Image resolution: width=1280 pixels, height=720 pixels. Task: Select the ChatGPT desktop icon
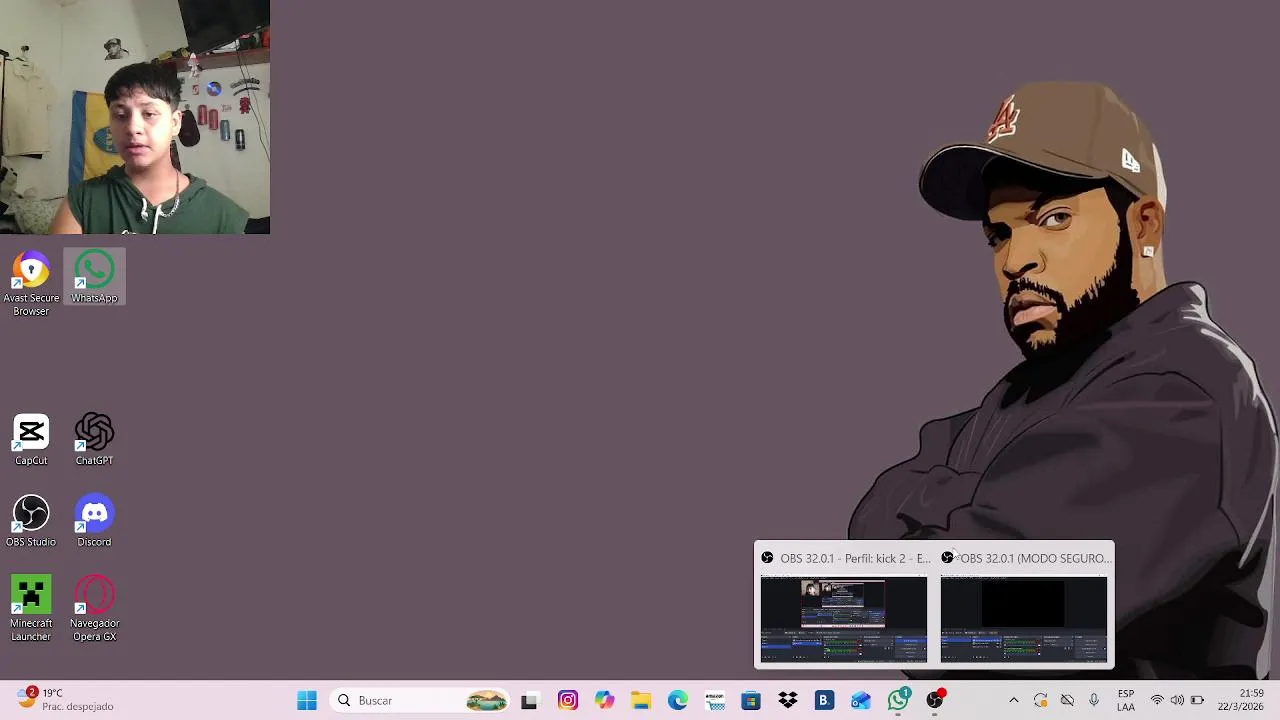click(x=94, y=440)
